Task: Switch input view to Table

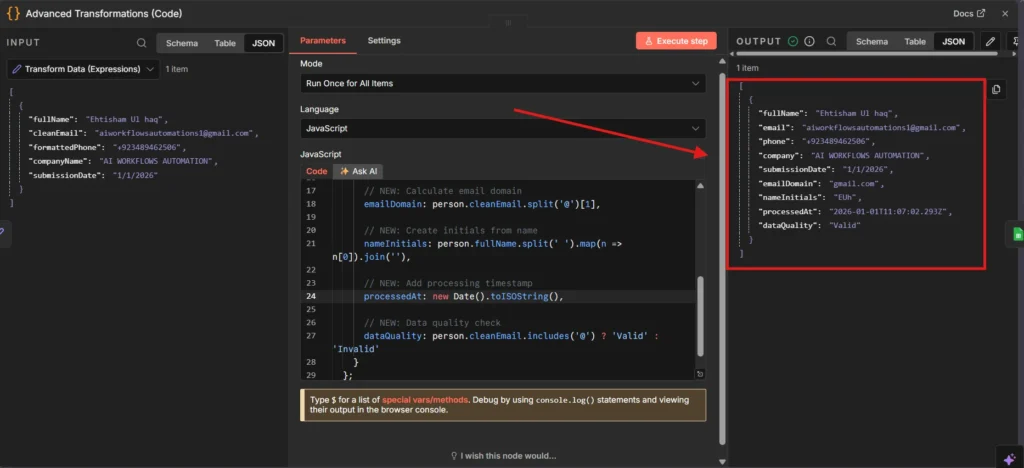Action: [x=225, y=43]
